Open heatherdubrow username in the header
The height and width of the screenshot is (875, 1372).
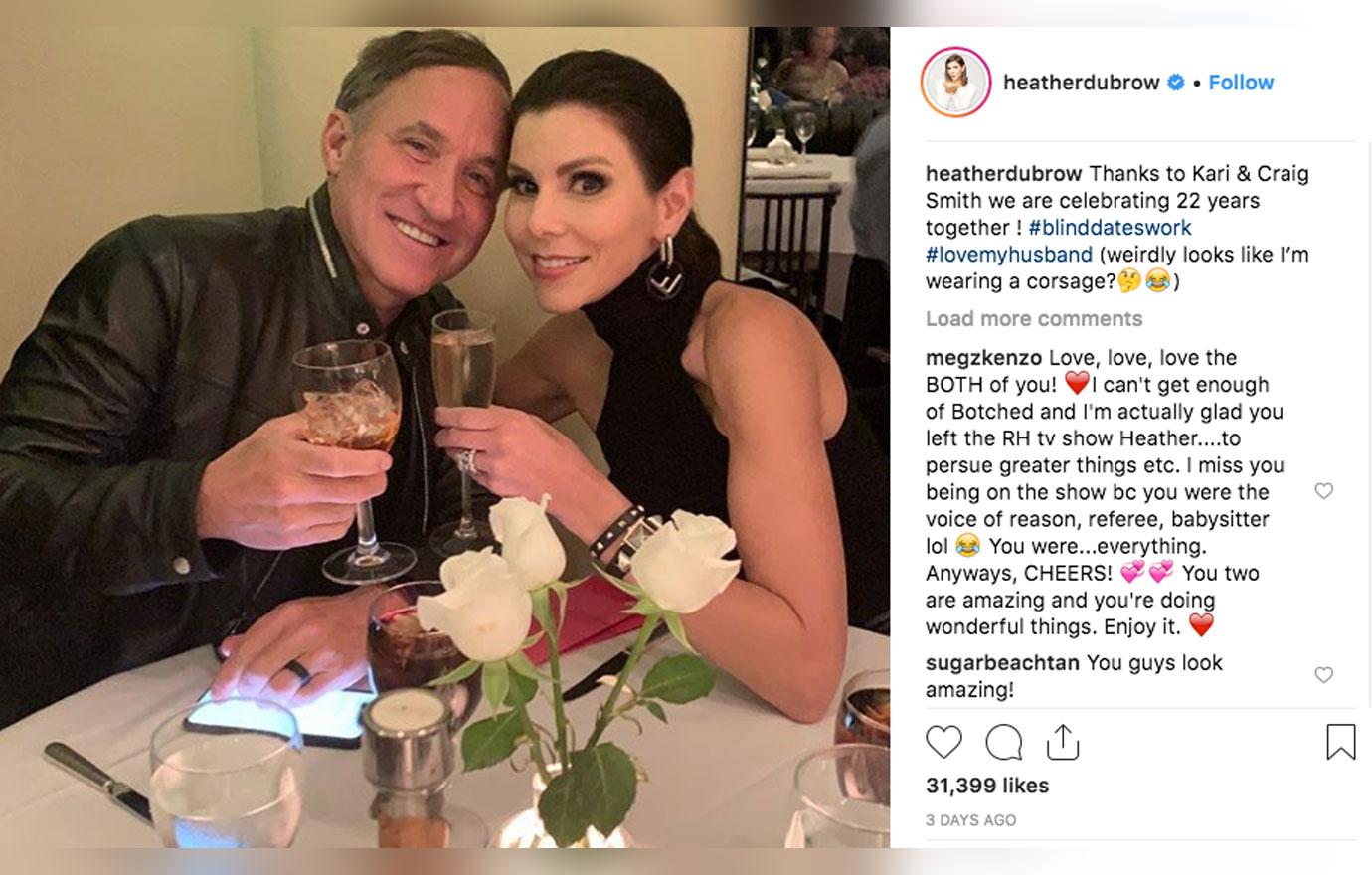pyautogui.click(x=1082, y=83)
